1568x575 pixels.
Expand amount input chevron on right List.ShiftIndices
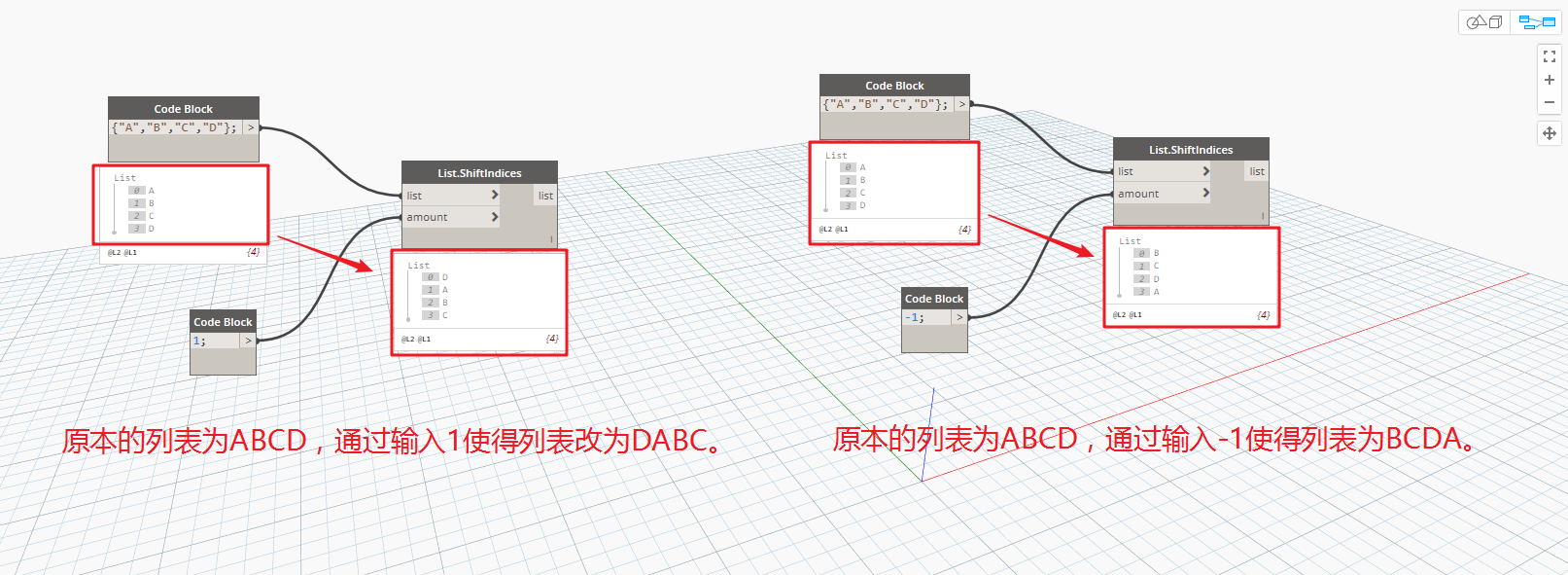(x=1206, y=193)
